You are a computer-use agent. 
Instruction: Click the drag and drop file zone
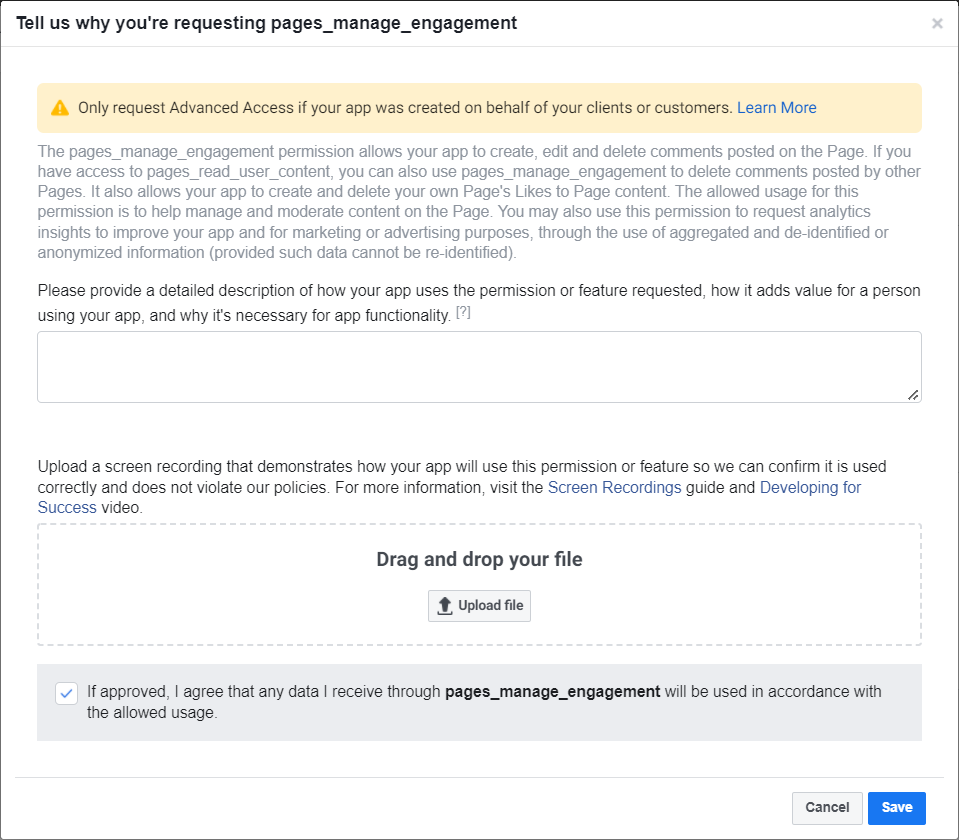[479, 582]
